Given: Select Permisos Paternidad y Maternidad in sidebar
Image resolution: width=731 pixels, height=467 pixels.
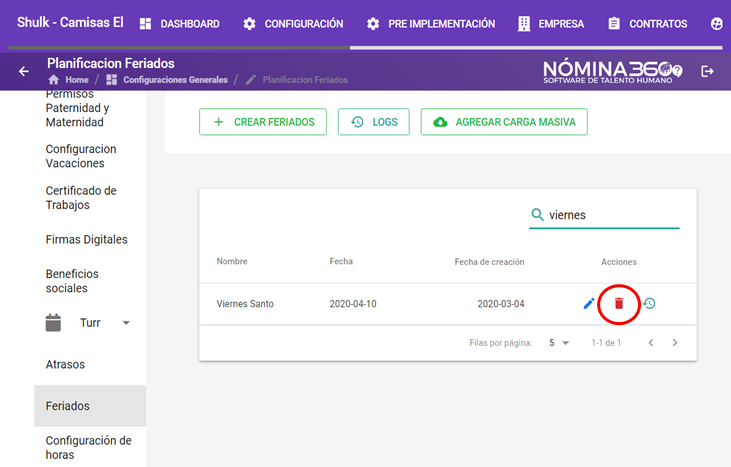Looking at the screenshot, I should coord(77,108).
